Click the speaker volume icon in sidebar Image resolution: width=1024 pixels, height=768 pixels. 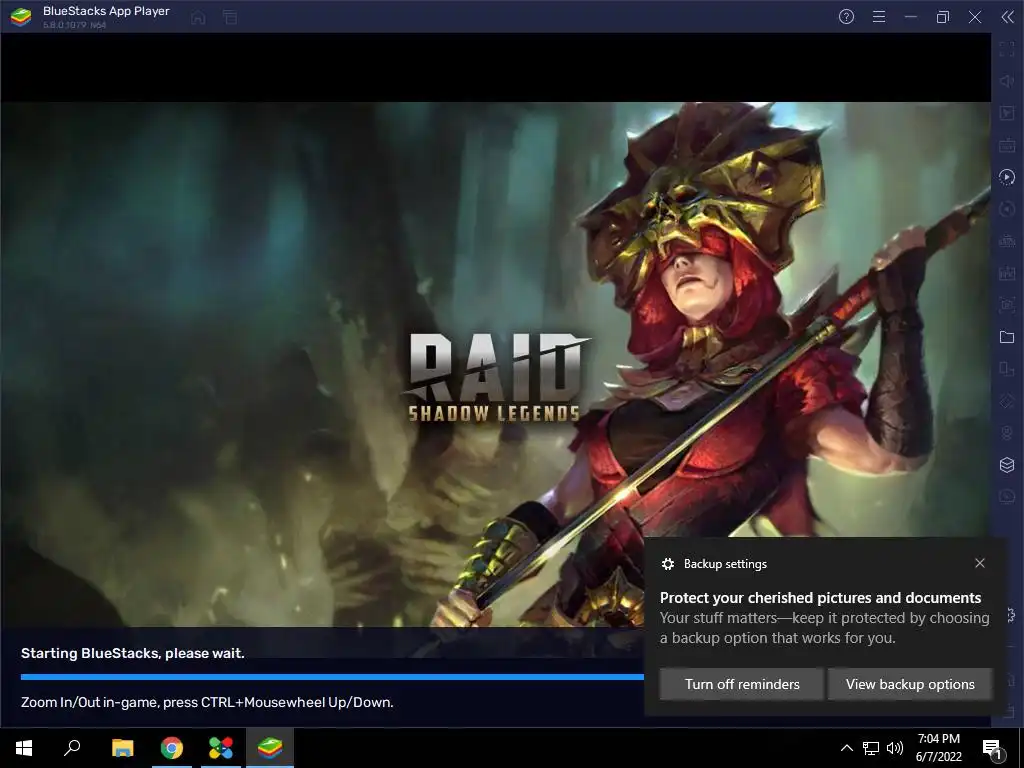pyautogui.click(x=1007, y=81)
